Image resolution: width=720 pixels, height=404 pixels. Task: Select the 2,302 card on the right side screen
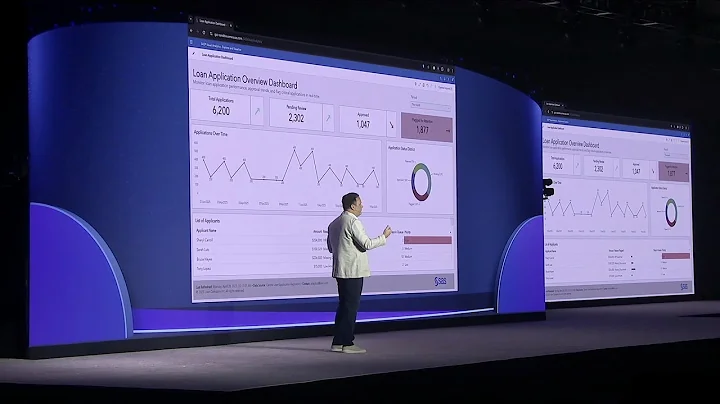598,167
